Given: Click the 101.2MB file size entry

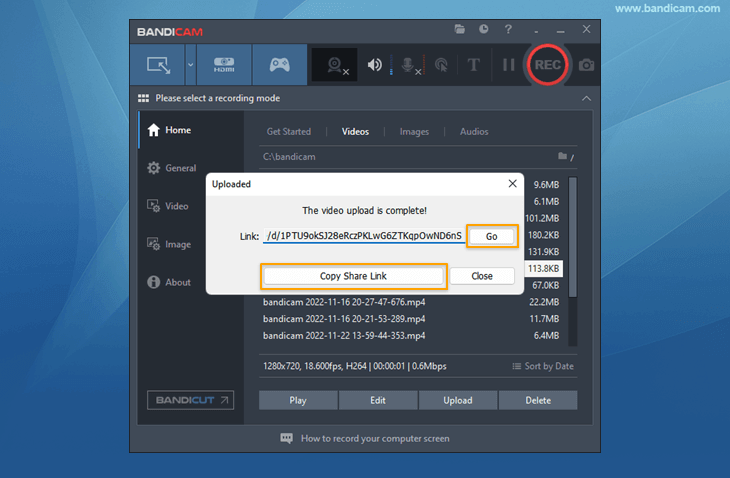Looking at the screenshot, I should click(x=542, y=218).
